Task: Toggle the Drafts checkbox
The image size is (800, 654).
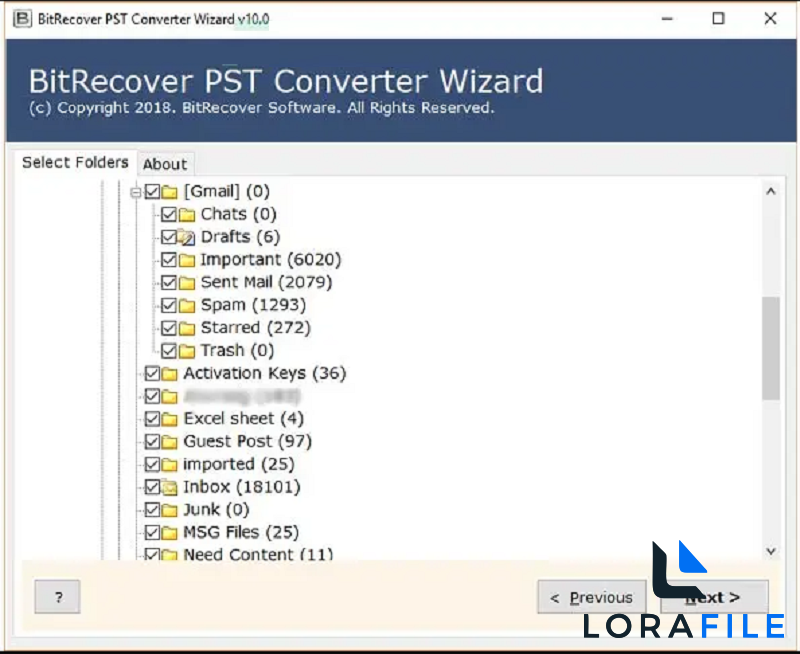Action: [x=169, y=237]
